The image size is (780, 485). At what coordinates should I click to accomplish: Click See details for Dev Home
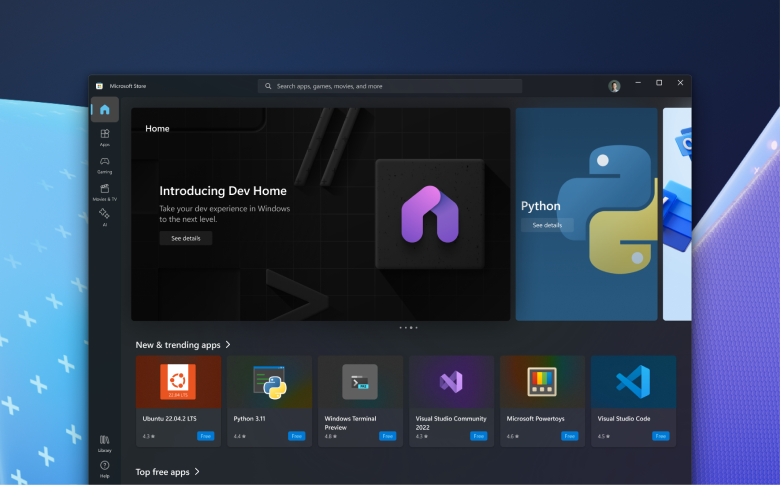pos(186,238)
